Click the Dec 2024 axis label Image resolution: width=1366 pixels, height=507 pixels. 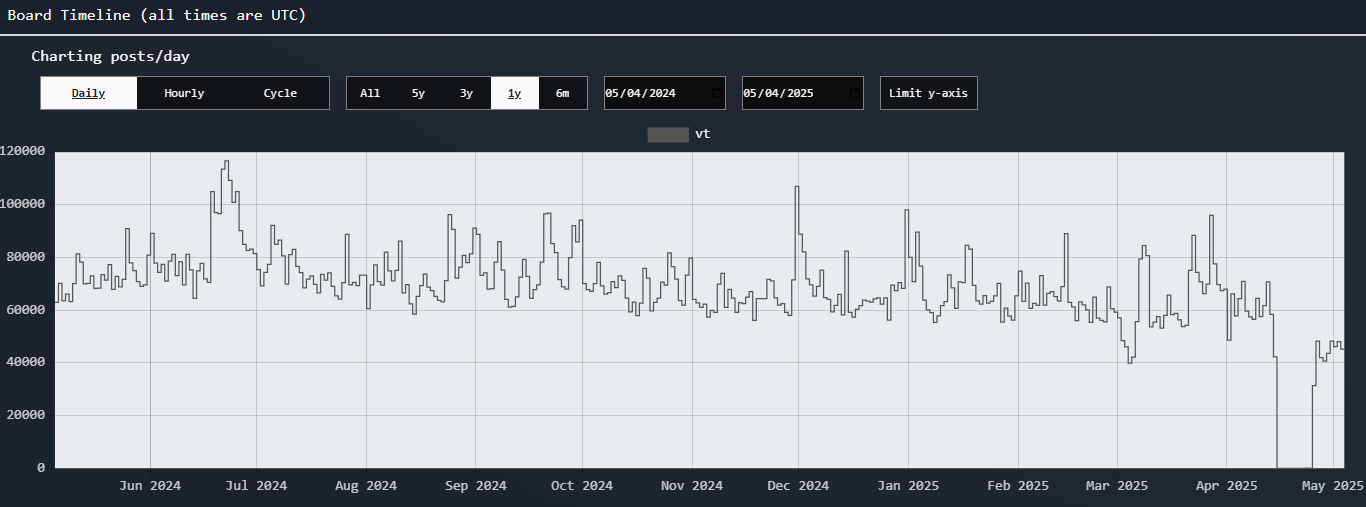pos(798,486)
